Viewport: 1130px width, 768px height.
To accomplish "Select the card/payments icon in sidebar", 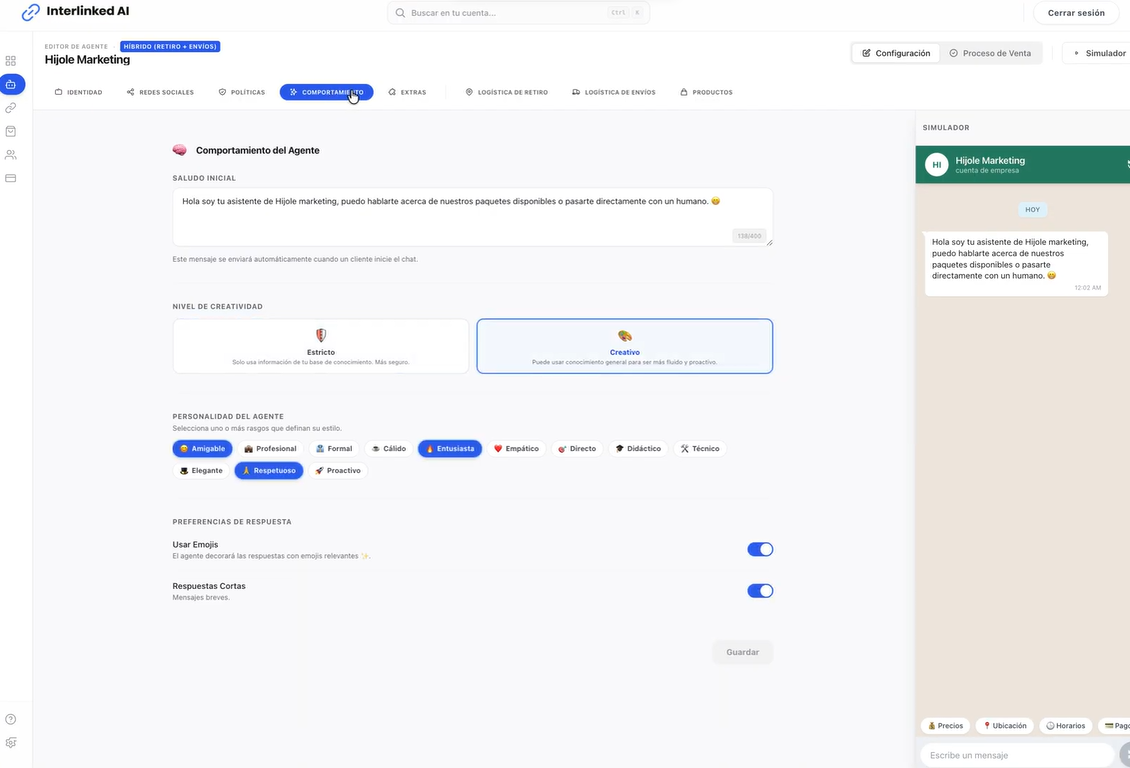I will (10, 177).
